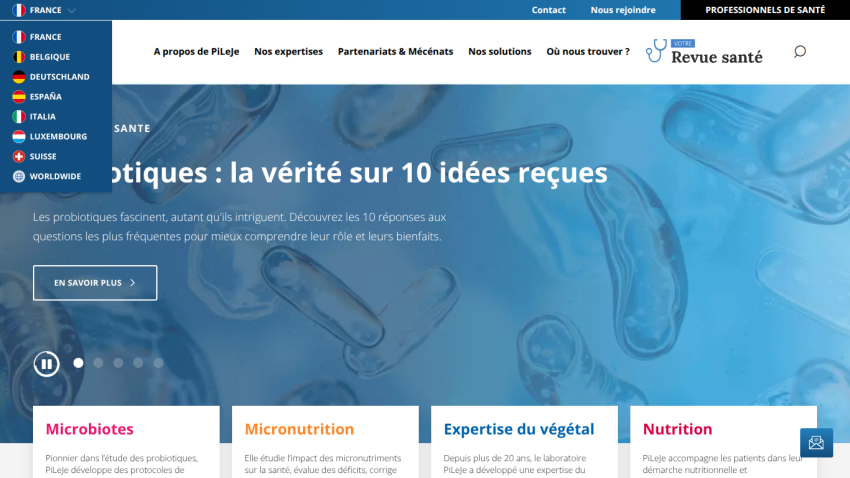Pause the hero carousel
Screen dimensions: 850x478
coord(47,364)
